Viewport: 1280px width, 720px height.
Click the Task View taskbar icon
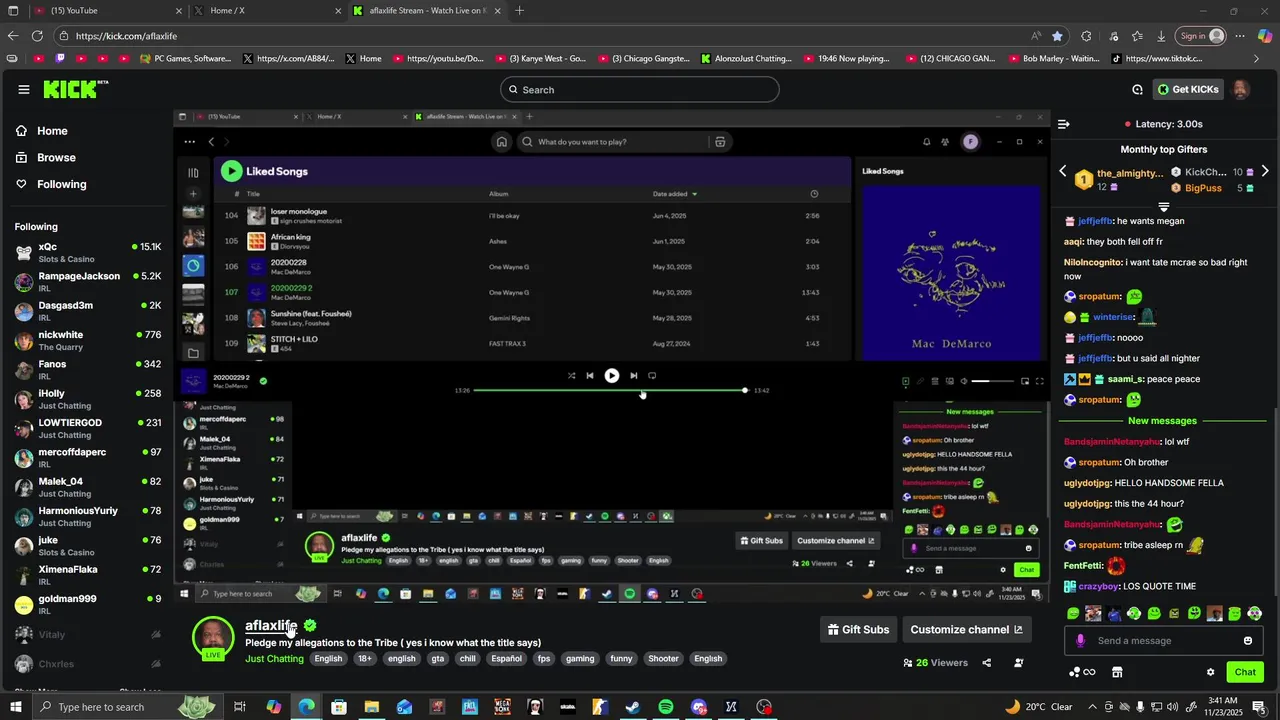click(240, 707)
